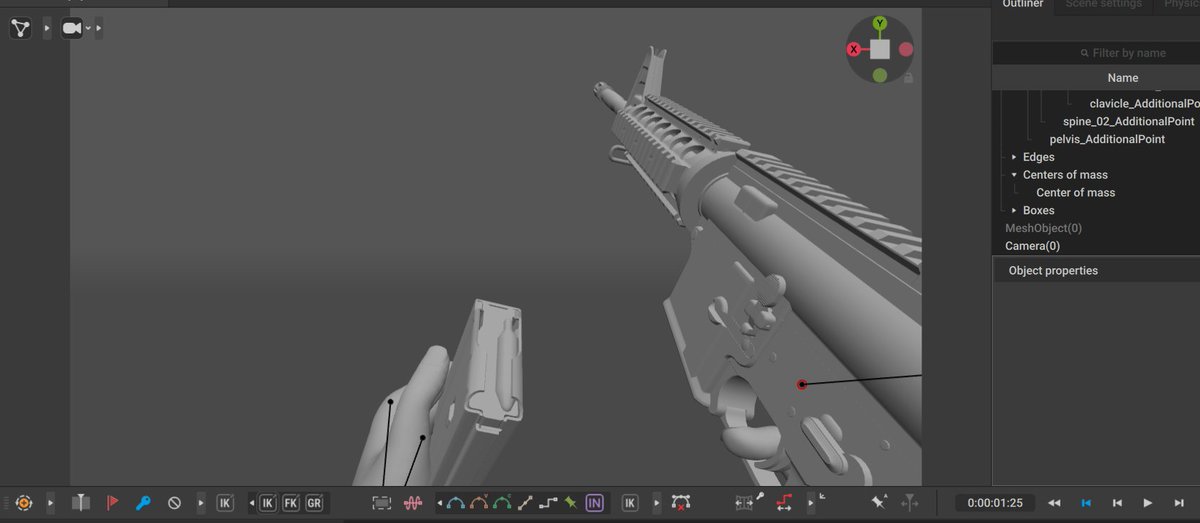
Task: Click the gizmo center square
Action: click(879, 49)
